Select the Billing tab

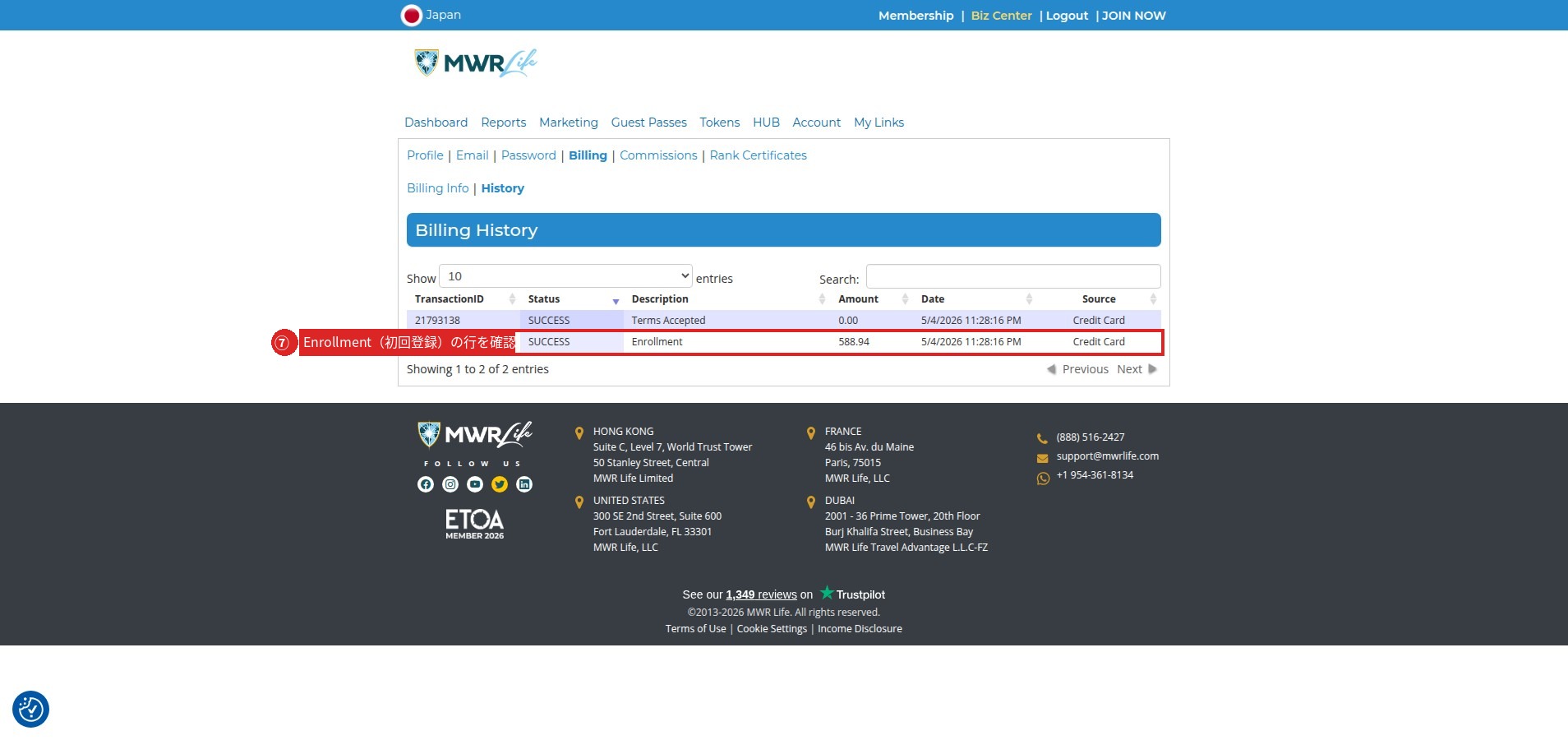pos(588,155)
